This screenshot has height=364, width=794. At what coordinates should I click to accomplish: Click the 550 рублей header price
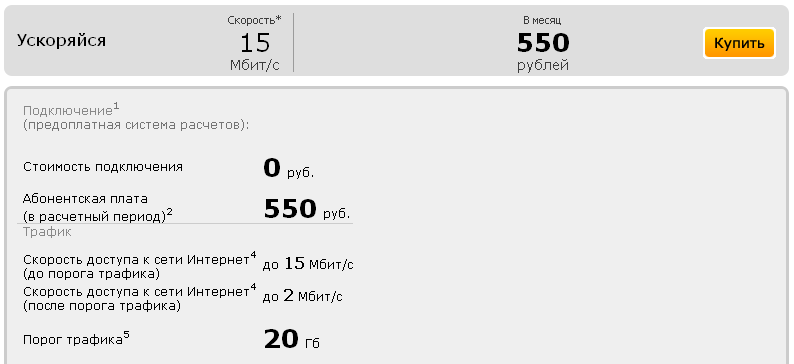pos(543,51)
